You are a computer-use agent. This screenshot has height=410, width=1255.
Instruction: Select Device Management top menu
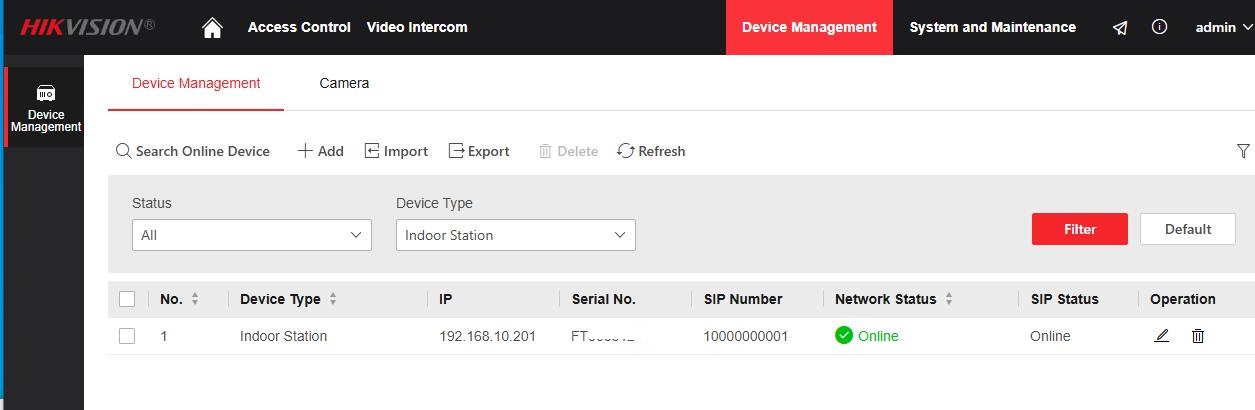(x=809, y=27)
